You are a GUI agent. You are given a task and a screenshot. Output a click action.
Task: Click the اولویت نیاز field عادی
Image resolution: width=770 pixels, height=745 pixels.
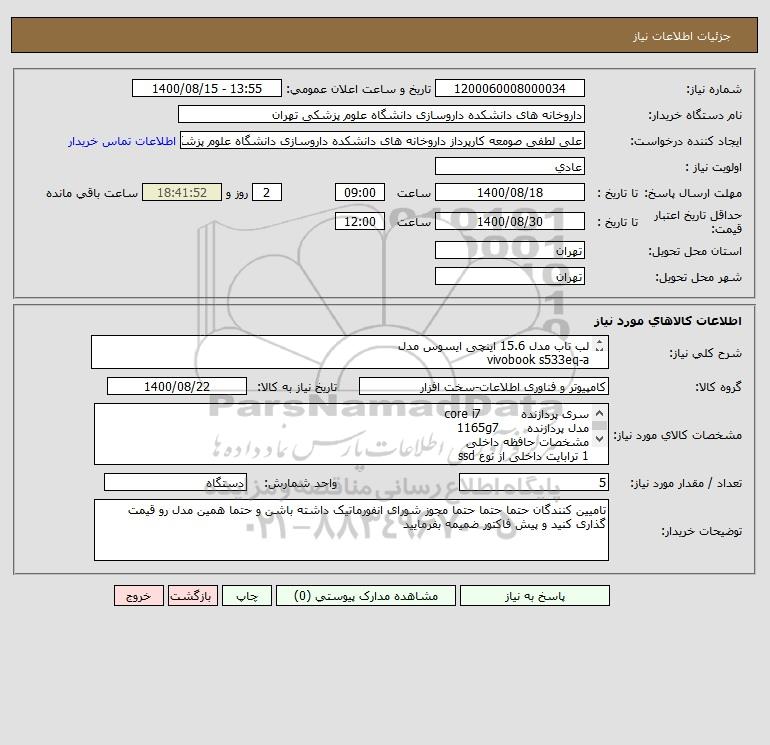point(510,166)
